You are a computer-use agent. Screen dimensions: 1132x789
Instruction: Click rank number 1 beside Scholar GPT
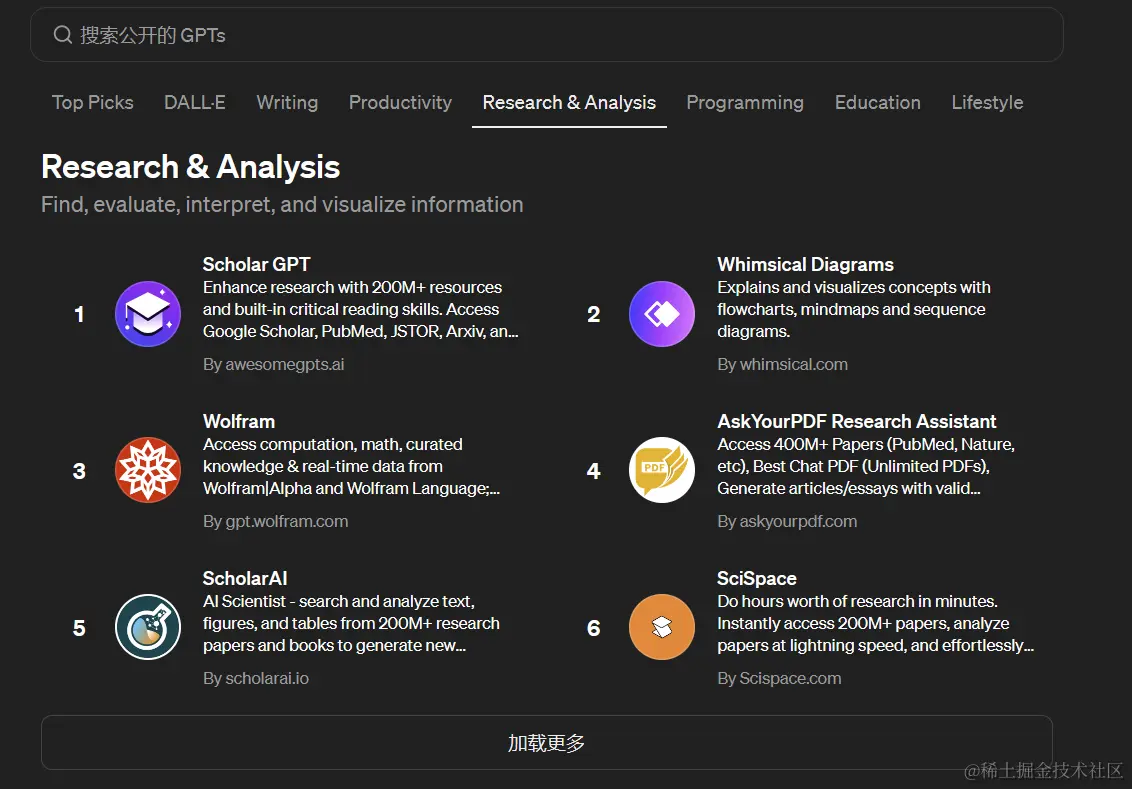point(79,314)
